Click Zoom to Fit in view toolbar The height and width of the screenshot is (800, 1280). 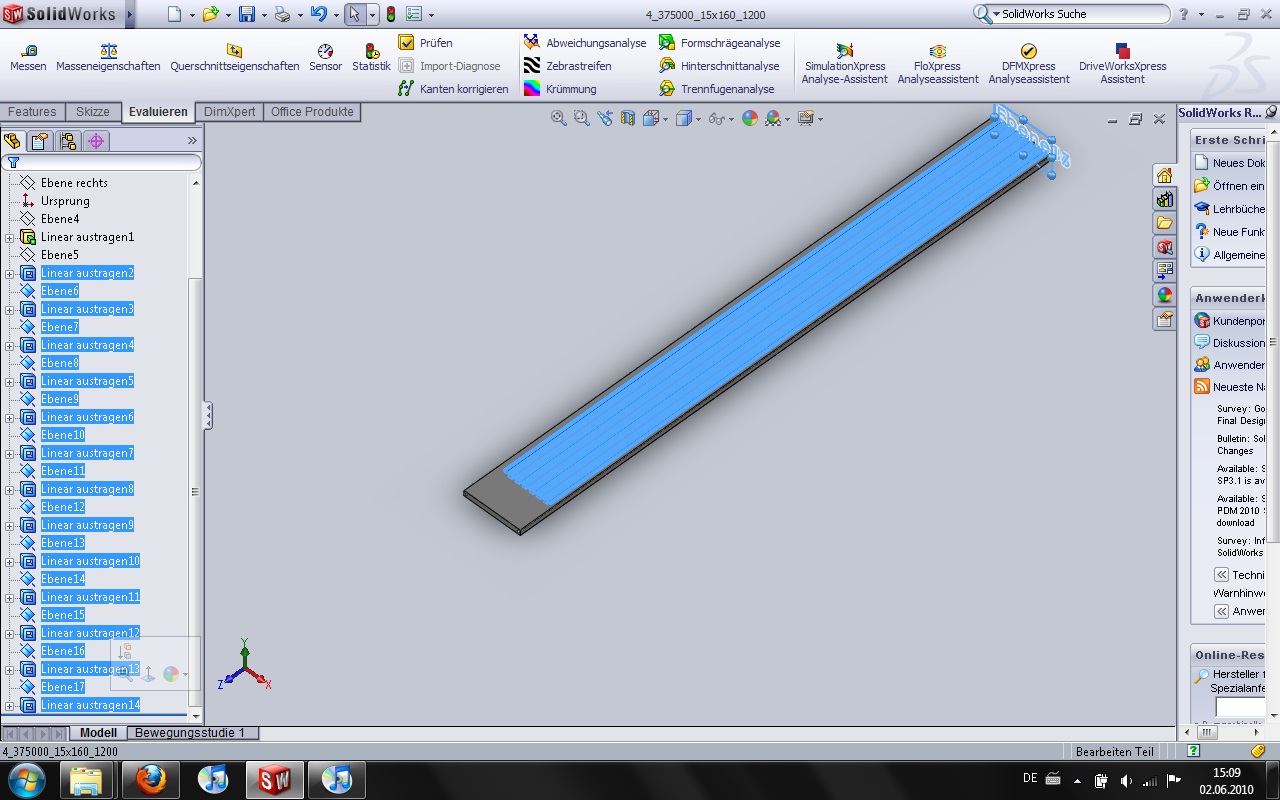point(560,118)
